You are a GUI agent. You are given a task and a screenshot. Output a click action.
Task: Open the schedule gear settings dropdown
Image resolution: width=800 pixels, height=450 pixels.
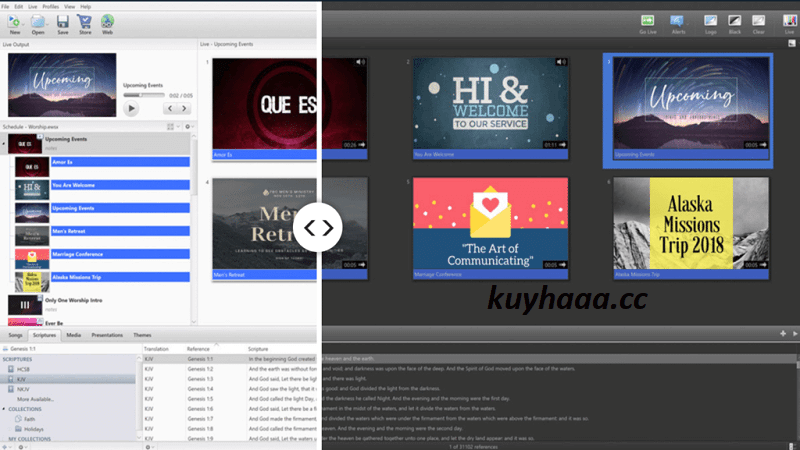189,127
